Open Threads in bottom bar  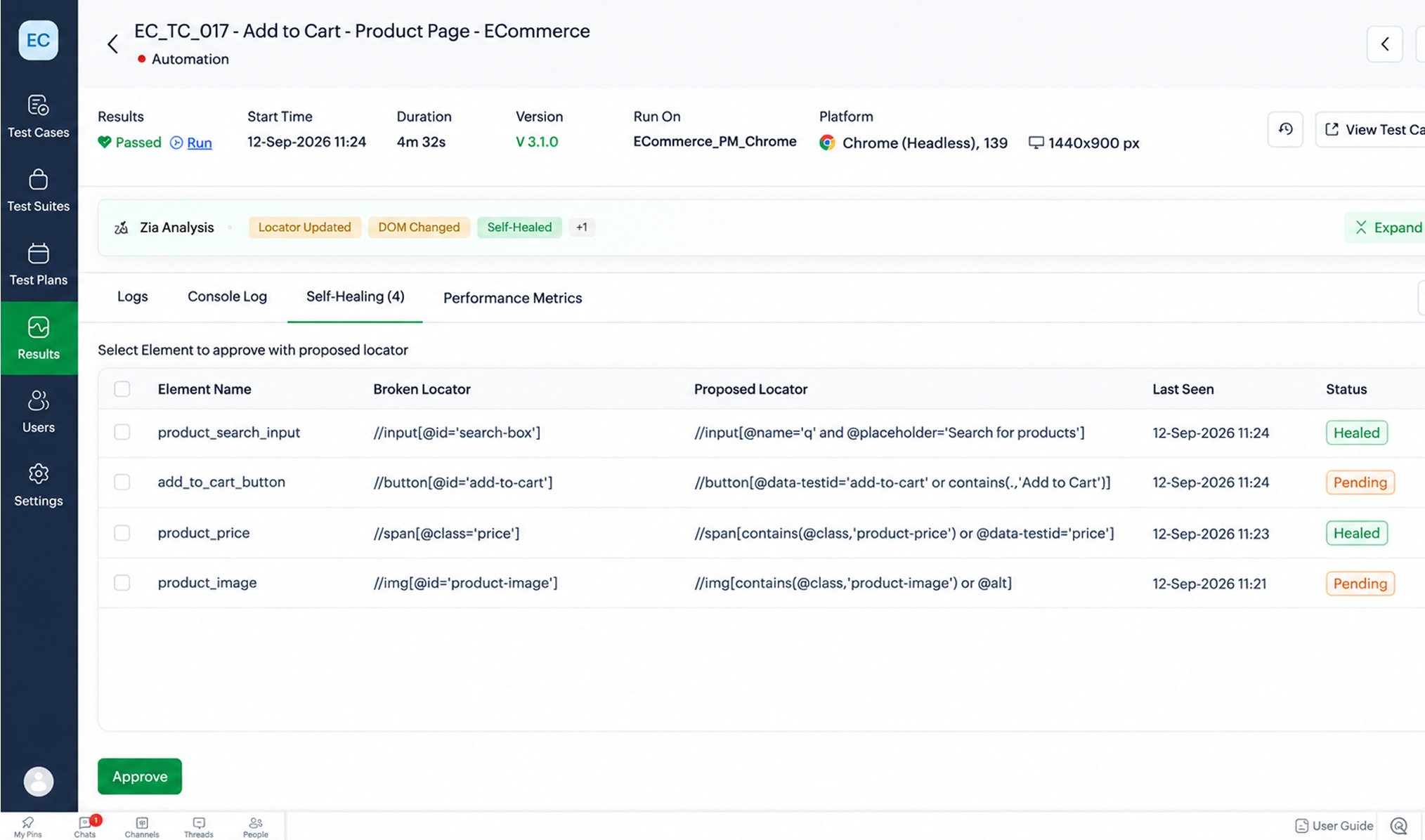coord(199,827)
